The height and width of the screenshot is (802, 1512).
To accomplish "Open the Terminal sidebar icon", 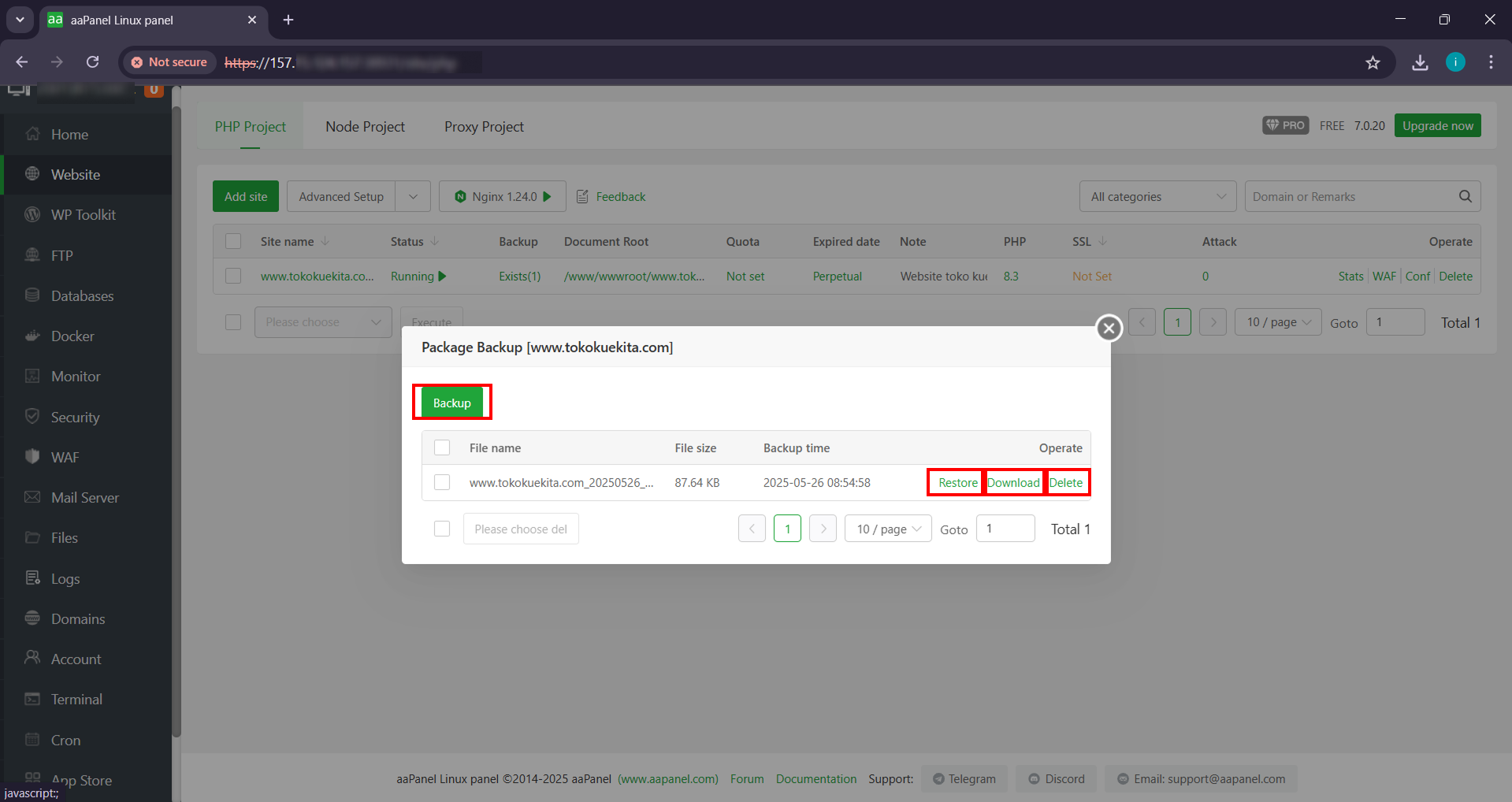I will coord(32,700).
